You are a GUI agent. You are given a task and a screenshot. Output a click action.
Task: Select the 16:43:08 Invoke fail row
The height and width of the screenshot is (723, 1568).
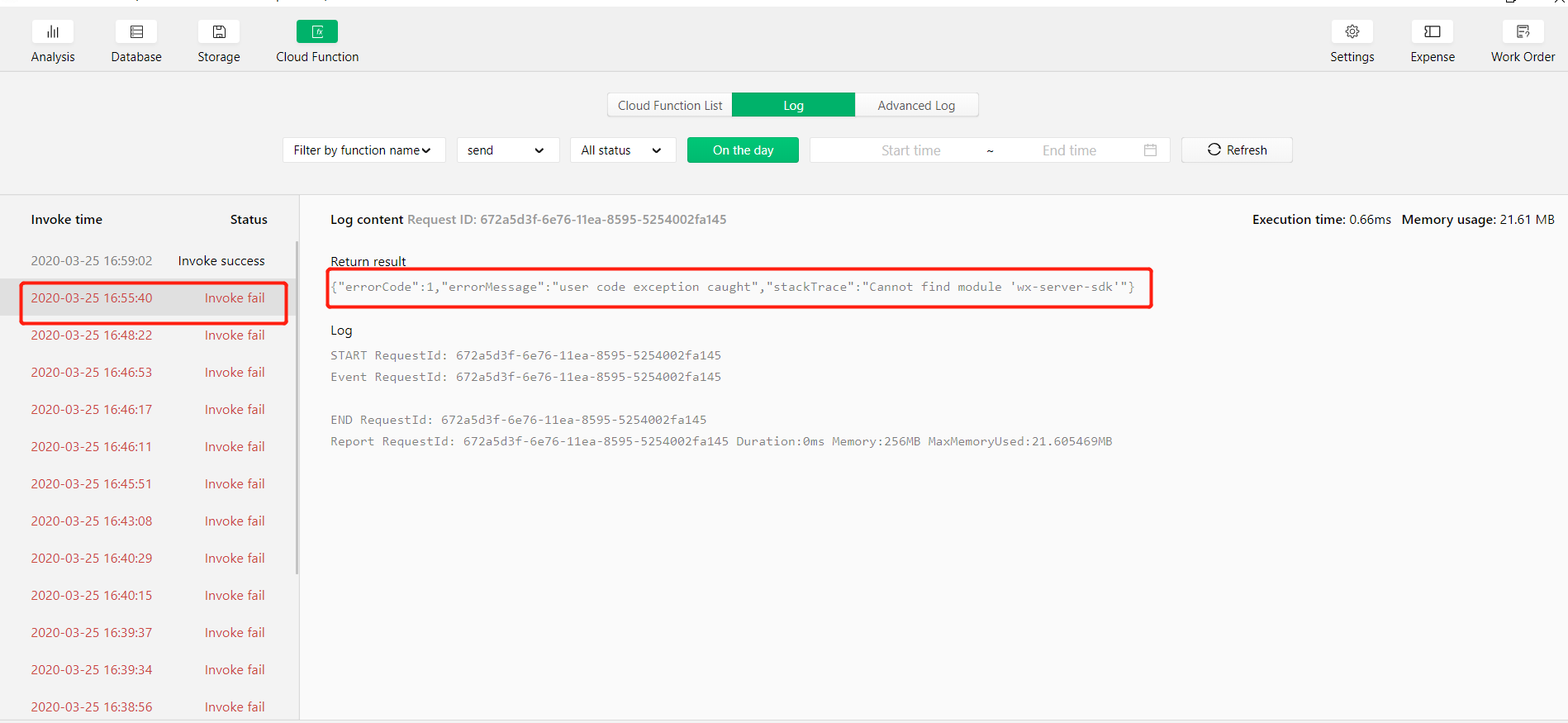148,521
